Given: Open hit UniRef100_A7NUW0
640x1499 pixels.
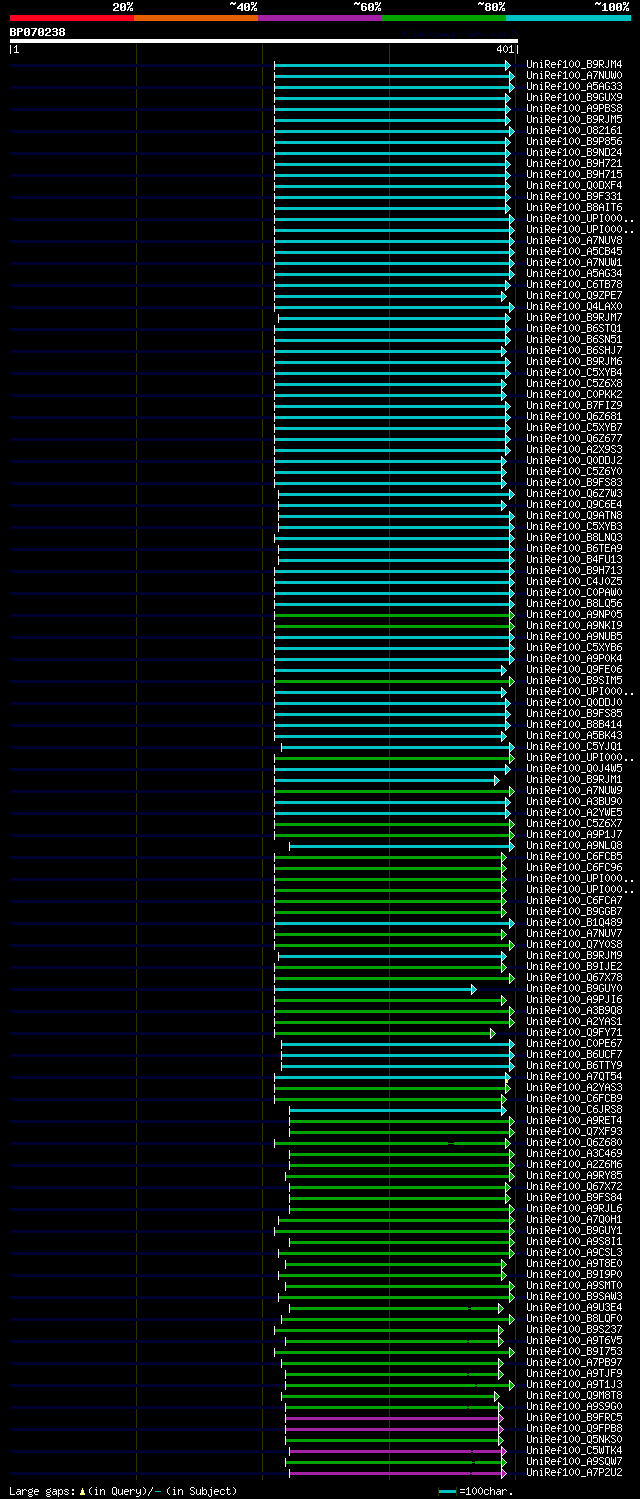Looking at the screenshot, I should [575, 76].
